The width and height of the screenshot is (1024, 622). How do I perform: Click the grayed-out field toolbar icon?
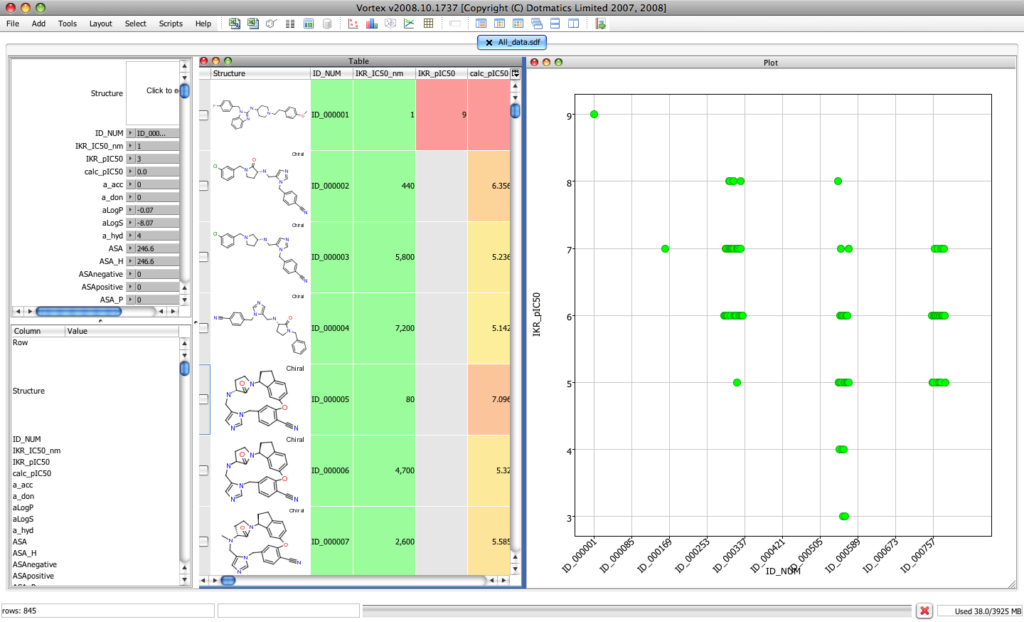(x=455, y=24)
